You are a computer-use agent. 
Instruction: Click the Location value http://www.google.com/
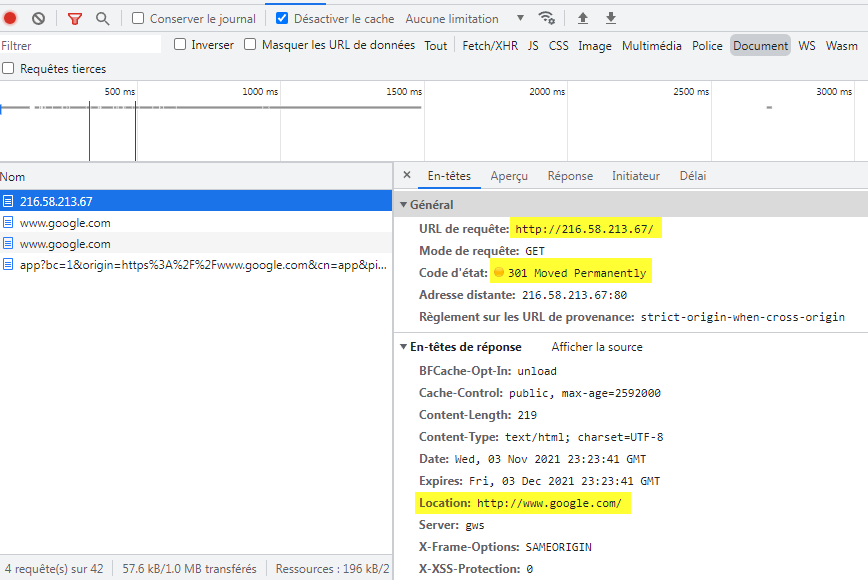[549, 503]
